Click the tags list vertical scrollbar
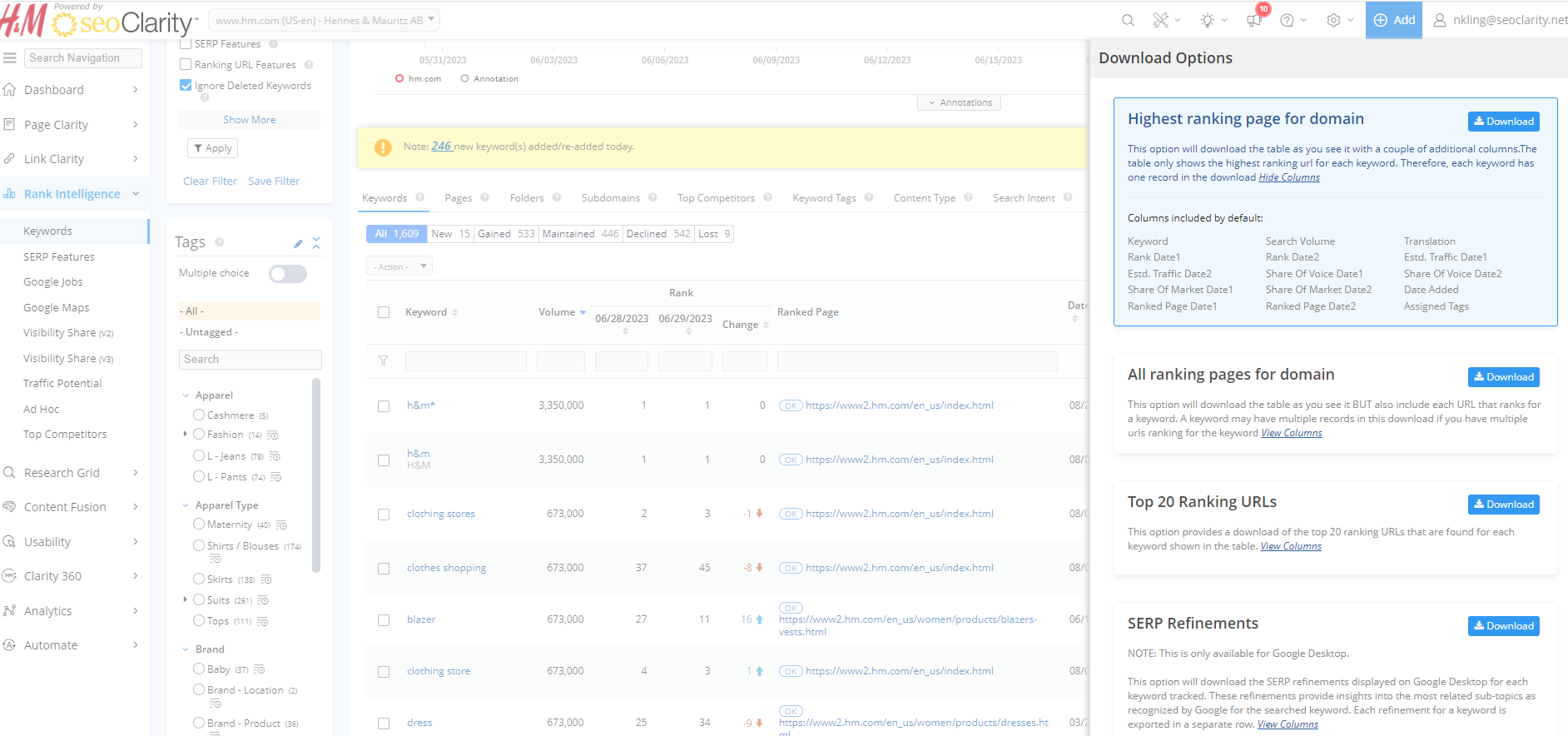The width and height of the screenshot is (1568, 736). pos(316,475)
